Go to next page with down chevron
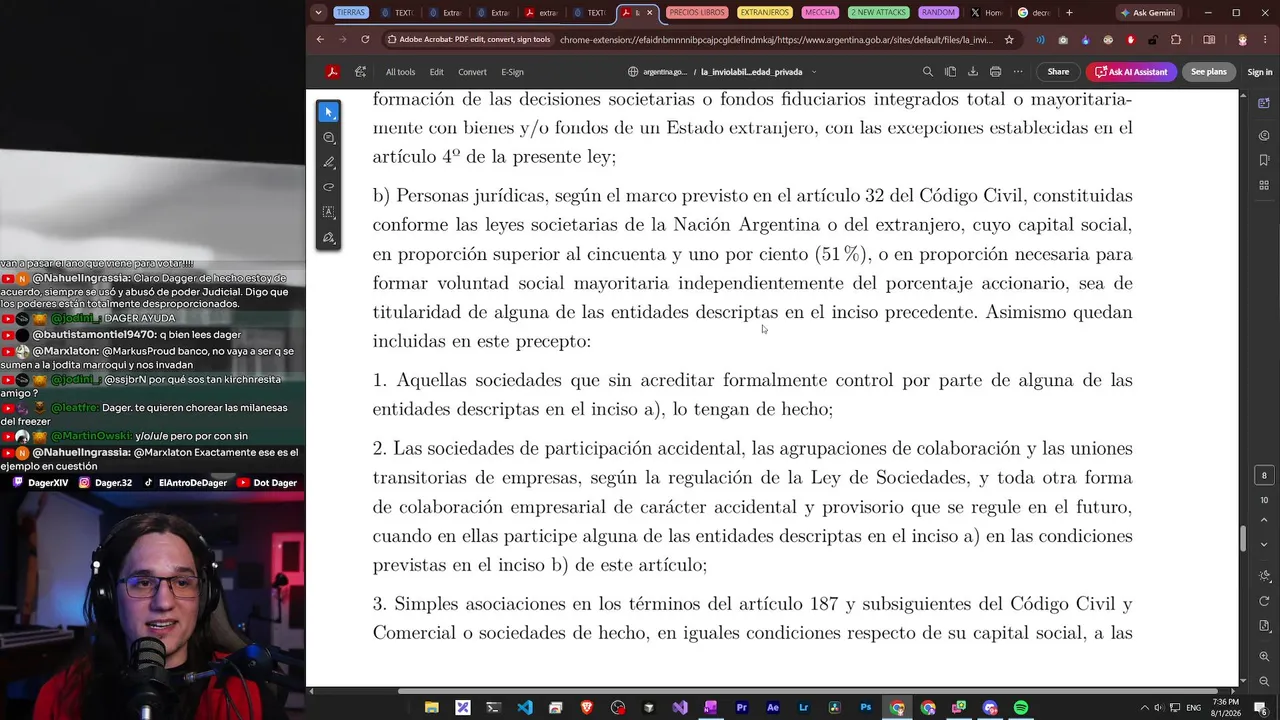The image size is (1280, 720). [1264, 545]
